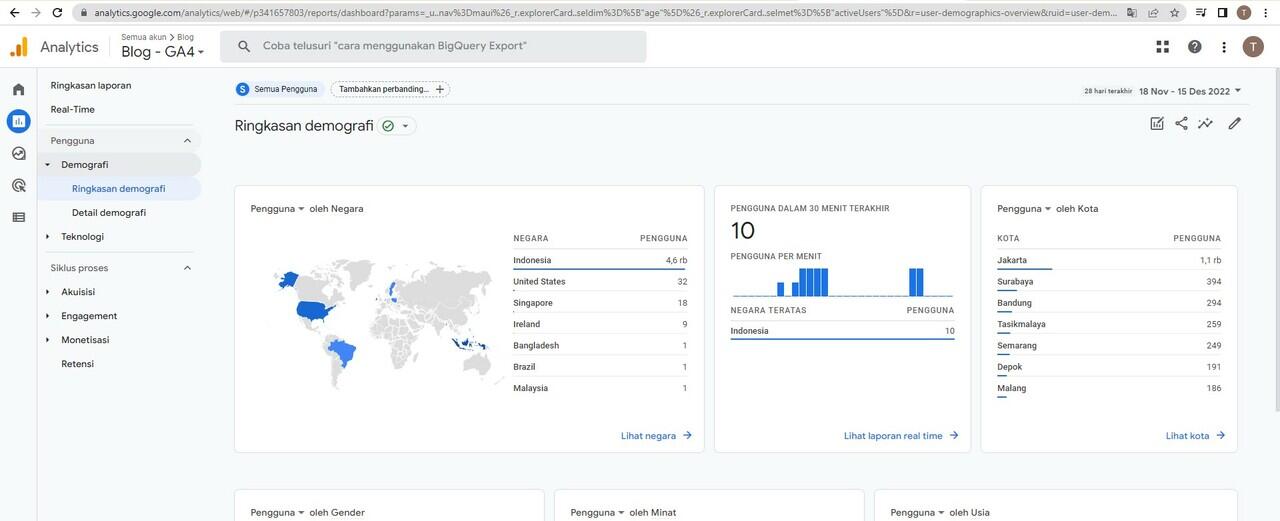Collapse the Demografi tree item
The width and height of the screenshot is (1280, 521).
pyautogui.click(x=47, y=165)
